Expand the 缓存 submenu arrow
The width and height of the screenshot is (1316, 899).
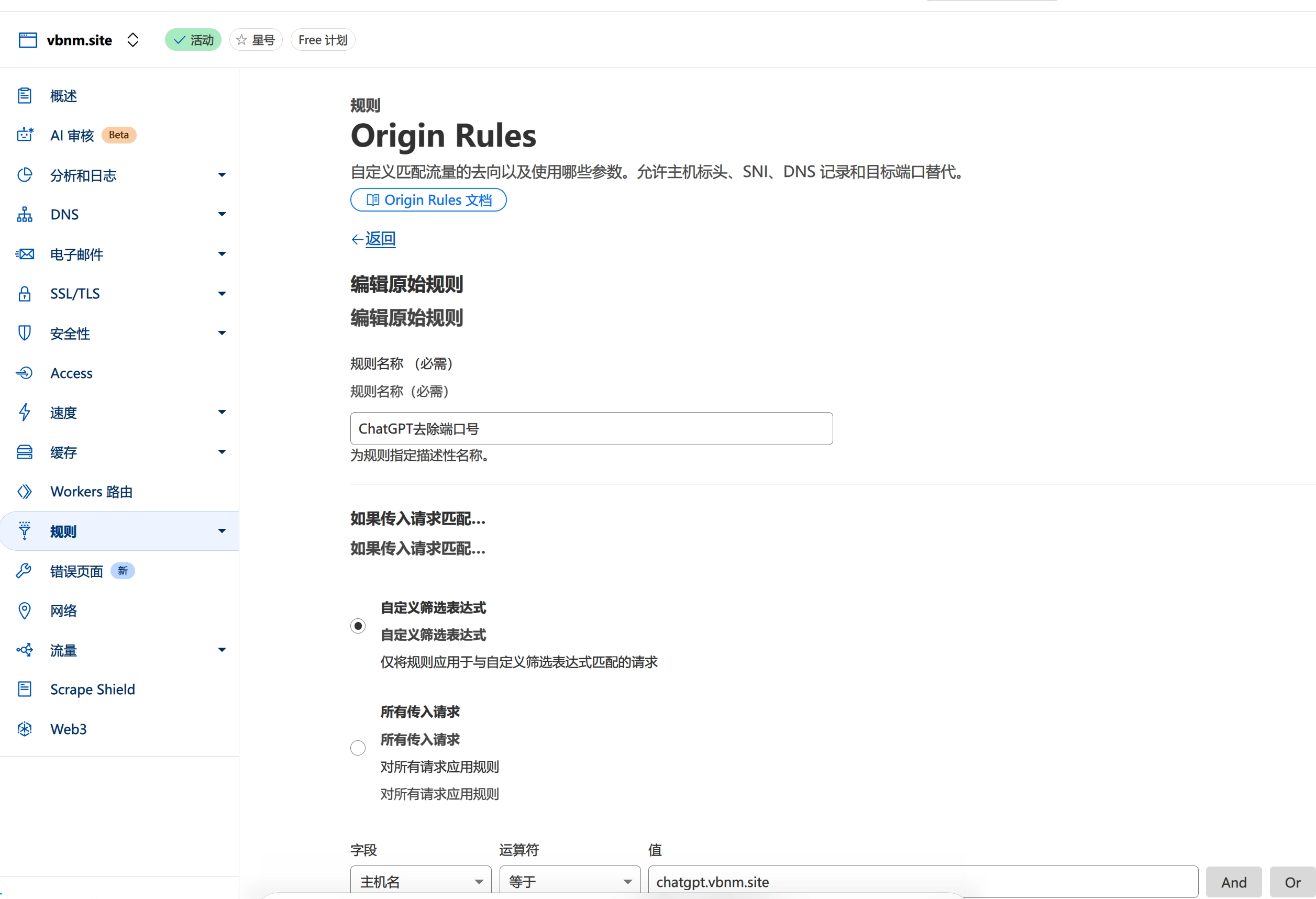pos(222,452)
